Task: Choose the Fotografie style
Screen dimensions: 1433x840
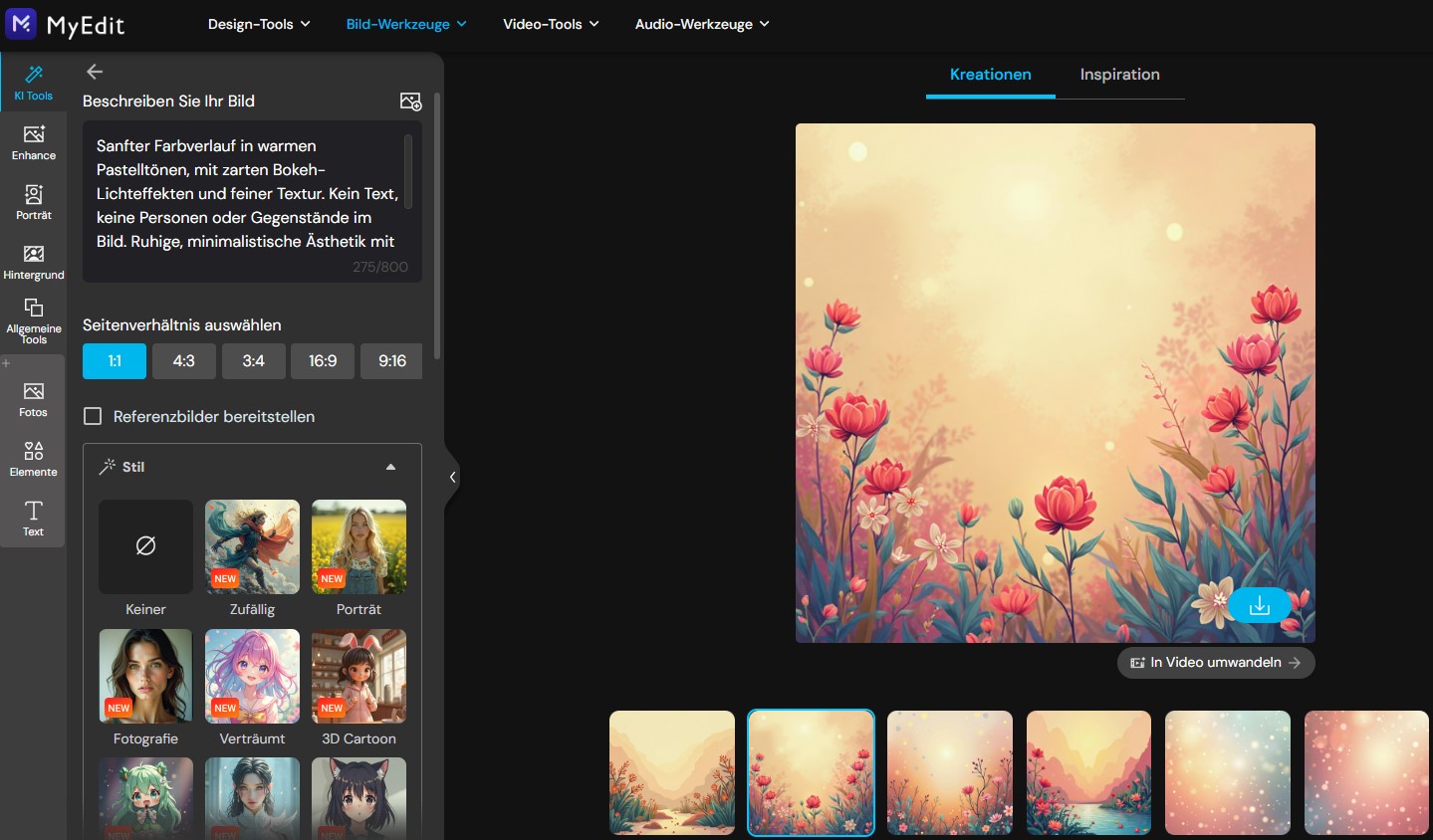Action: point(145,676)
